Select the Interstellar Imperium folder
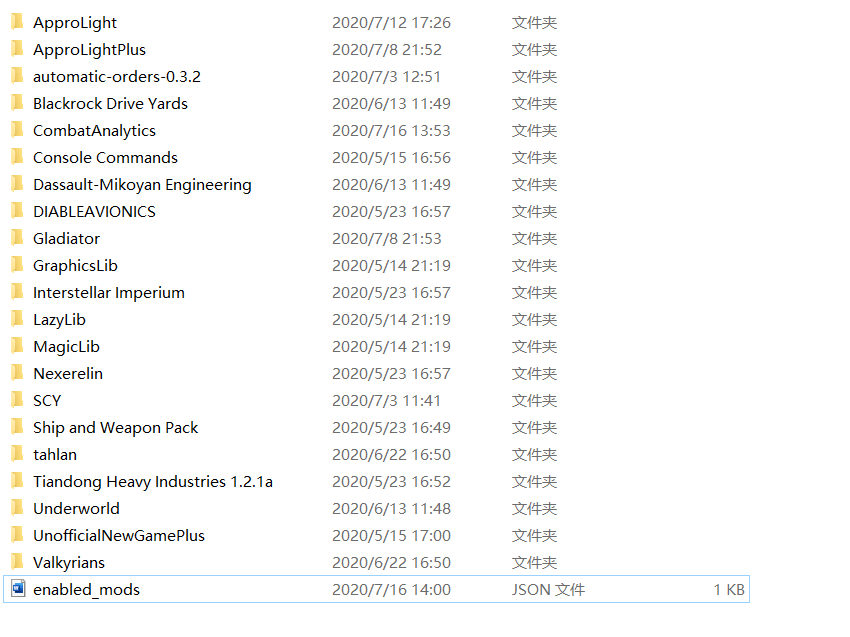Viewport: 850px width, 637px height. click(x=109, y=292)
